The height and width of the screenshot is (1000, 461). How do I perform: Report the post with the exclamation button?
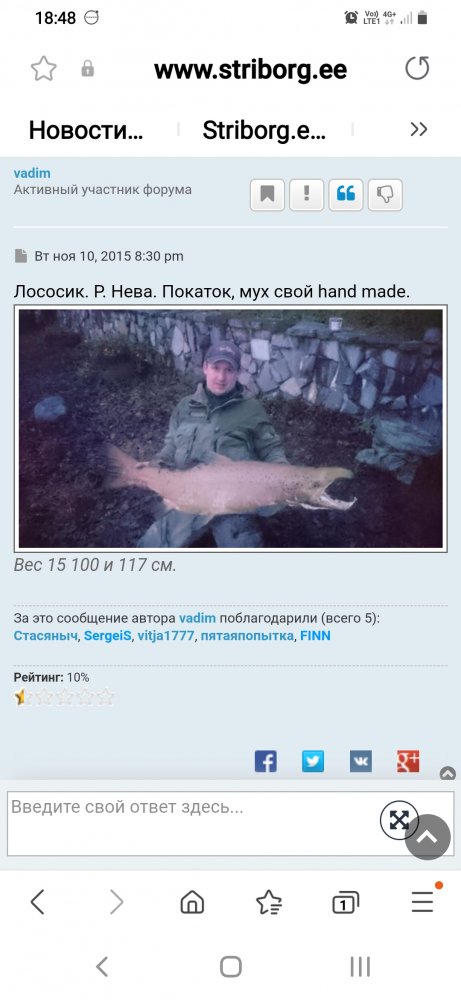pos(306,195)
